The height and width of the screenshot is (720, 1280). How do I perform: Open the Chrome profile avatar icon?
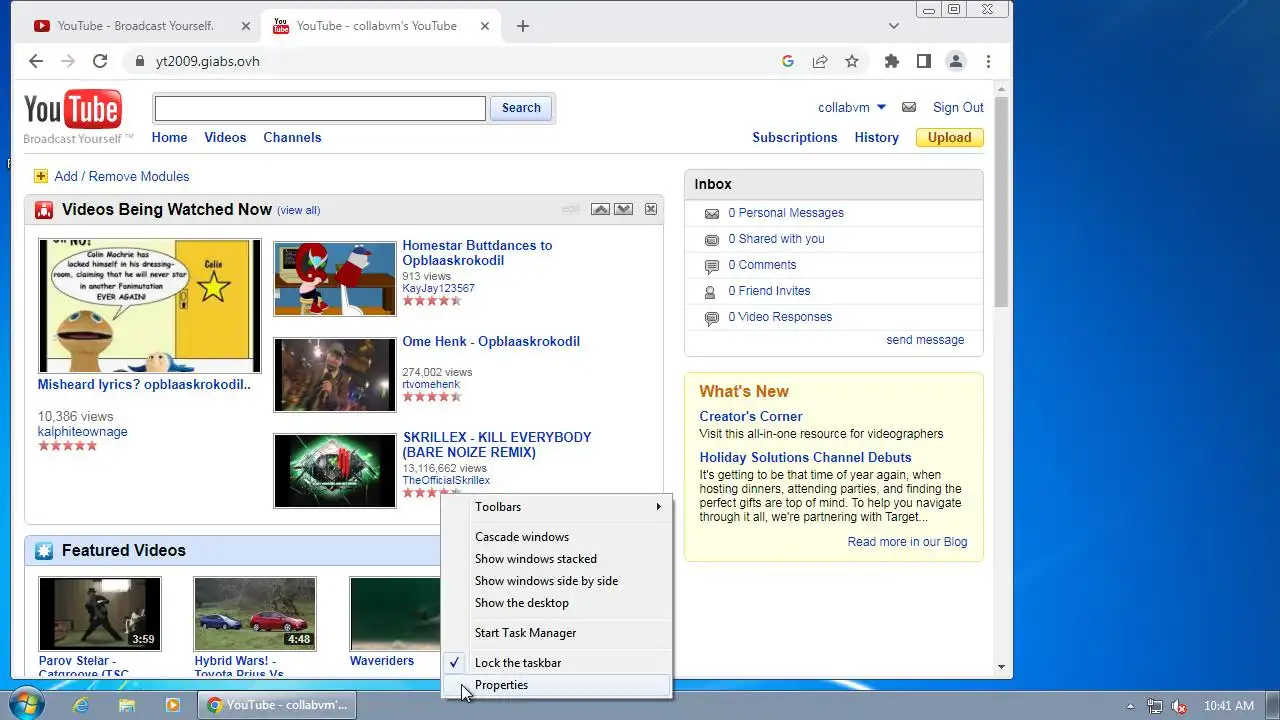(x=956, y=61)
